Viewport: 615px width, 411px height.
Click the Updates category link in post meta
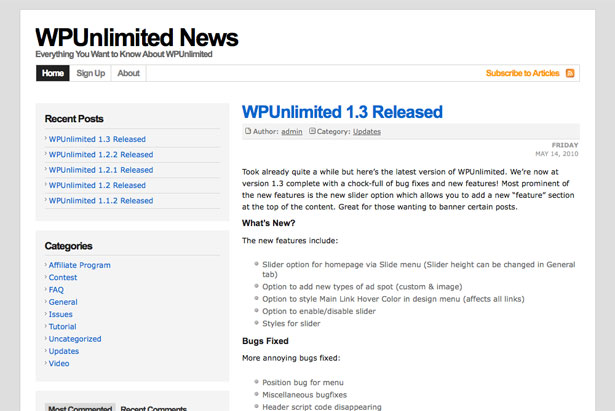point(367,132)
